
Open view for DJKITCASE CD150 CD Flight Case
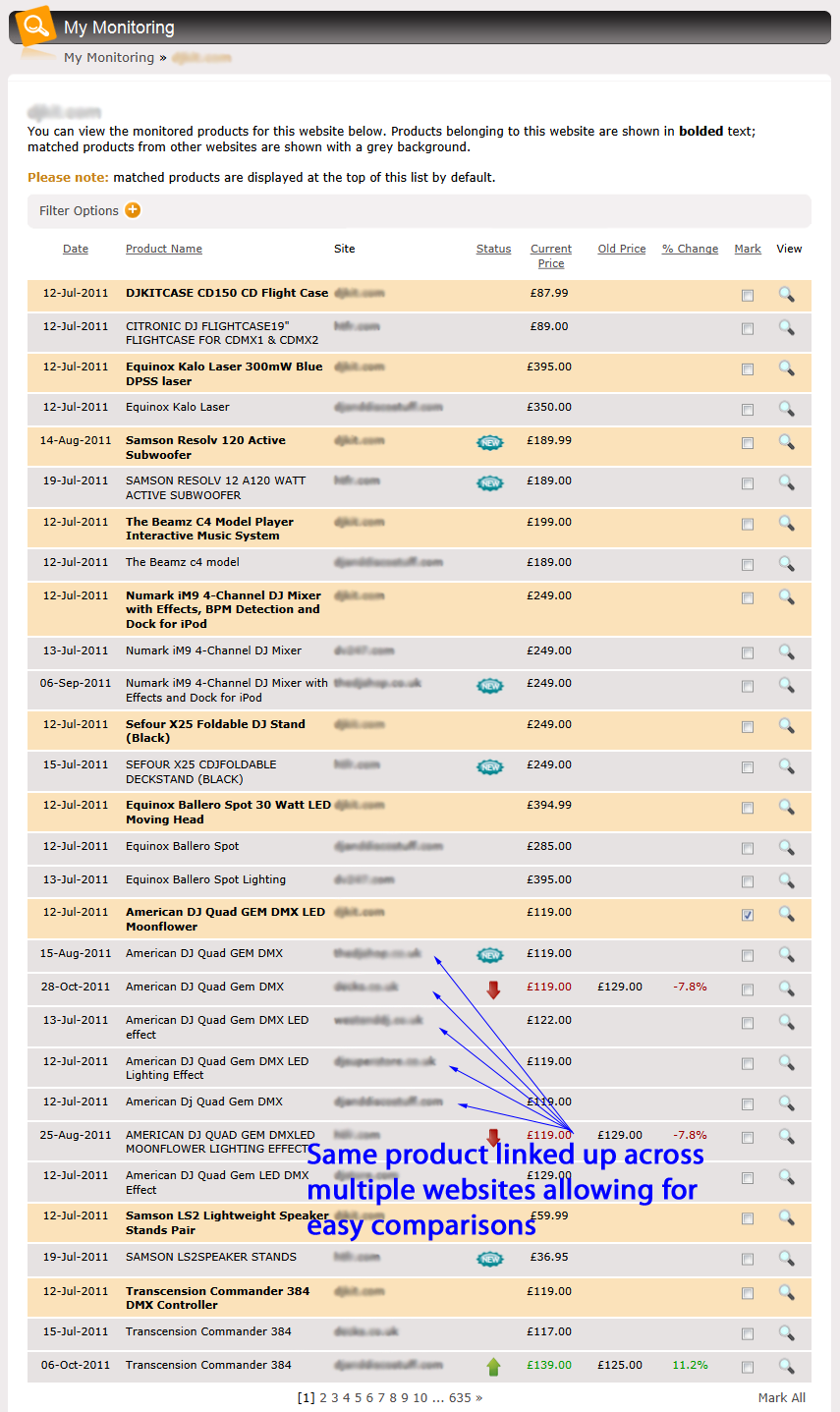click(786, 294)
